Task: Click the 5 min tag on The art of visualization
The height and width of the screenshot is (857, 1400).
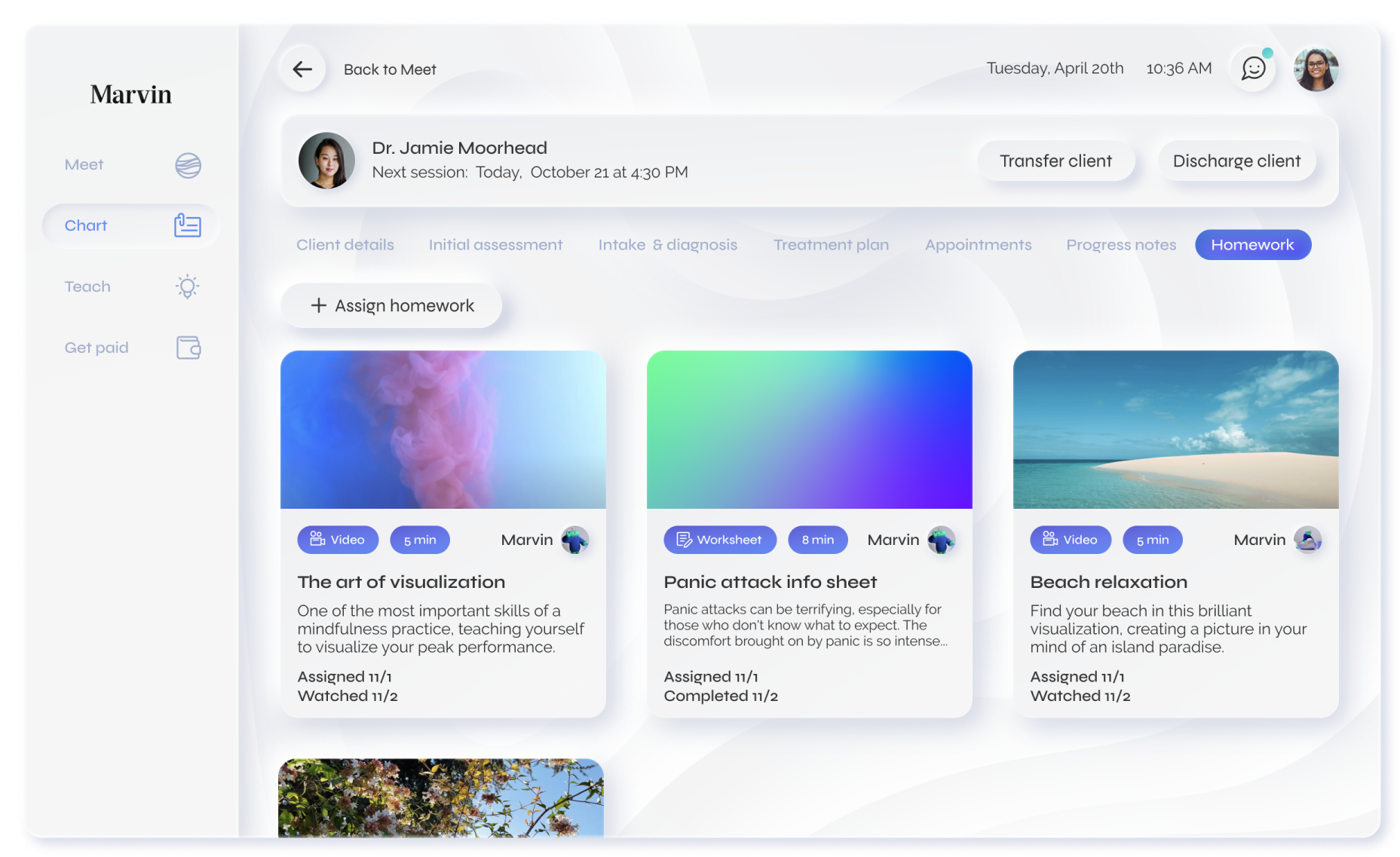Action: coord(420,540)
